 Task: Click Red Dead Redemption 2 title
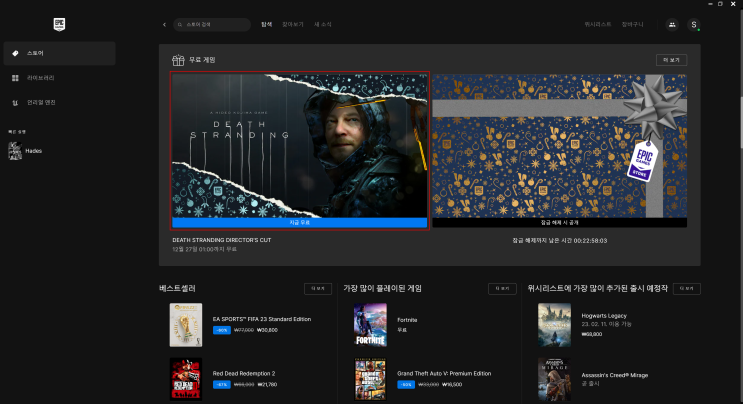[x=244, y=374]
